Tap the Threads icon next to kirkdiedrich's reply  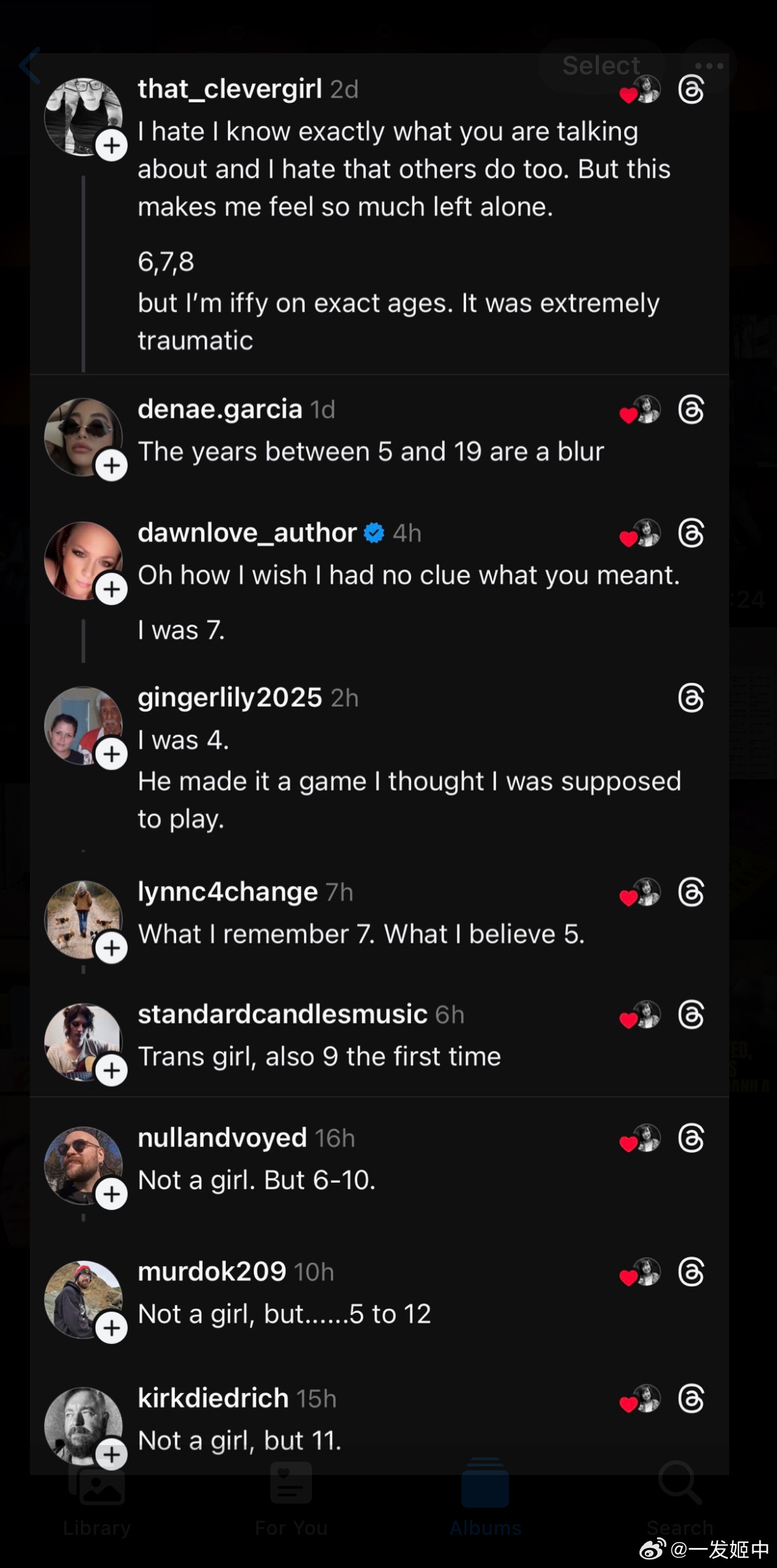[x=691, y=1399]
